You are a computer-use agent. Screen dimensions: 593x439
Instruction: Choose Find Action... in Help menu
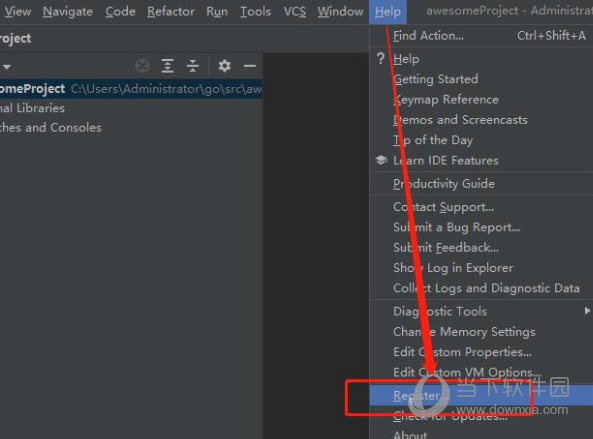click(481, 36)
